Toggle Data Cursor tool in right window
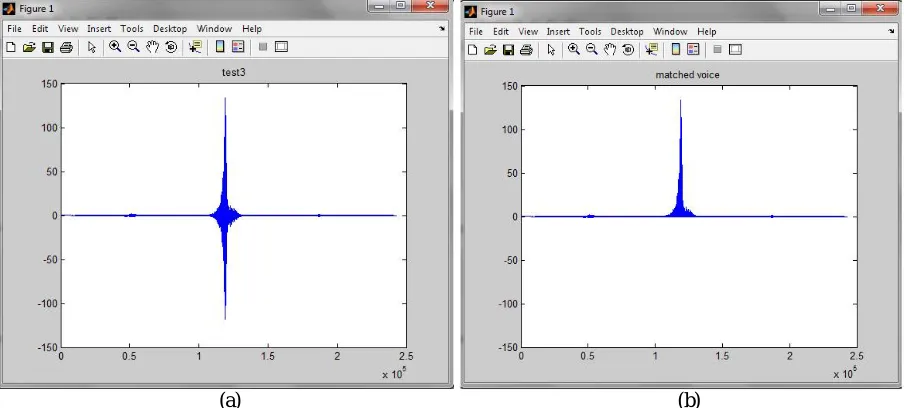904x408 pixels. 651,50
